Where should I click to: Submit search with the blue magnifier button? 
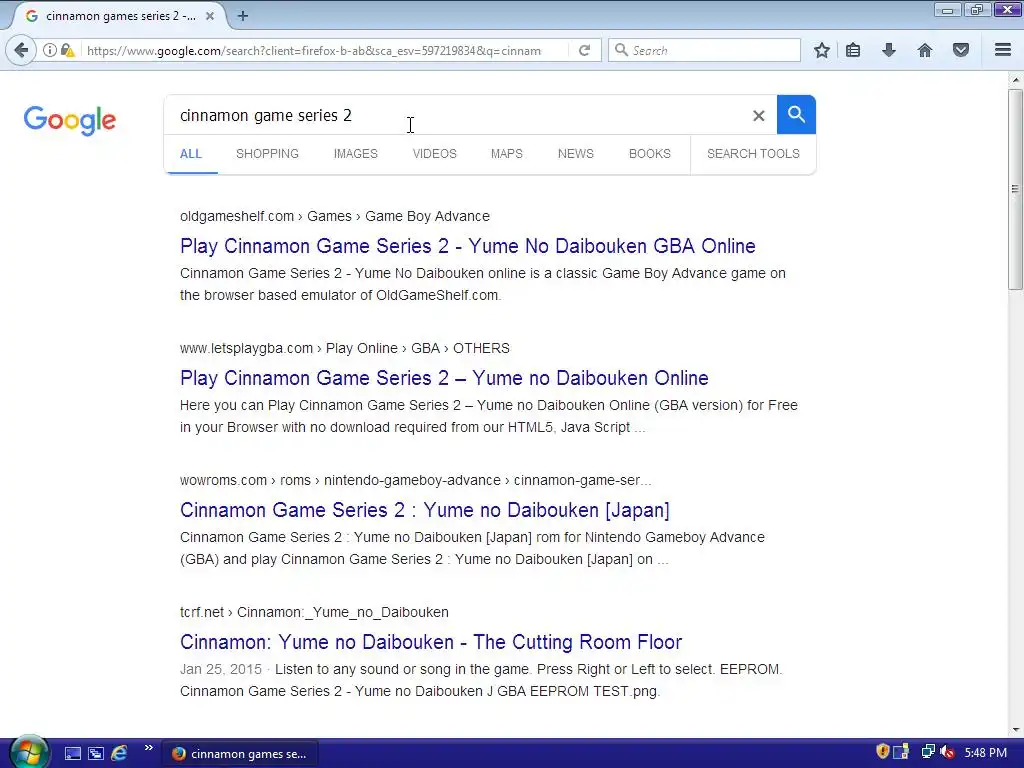[x=796, y=114]
